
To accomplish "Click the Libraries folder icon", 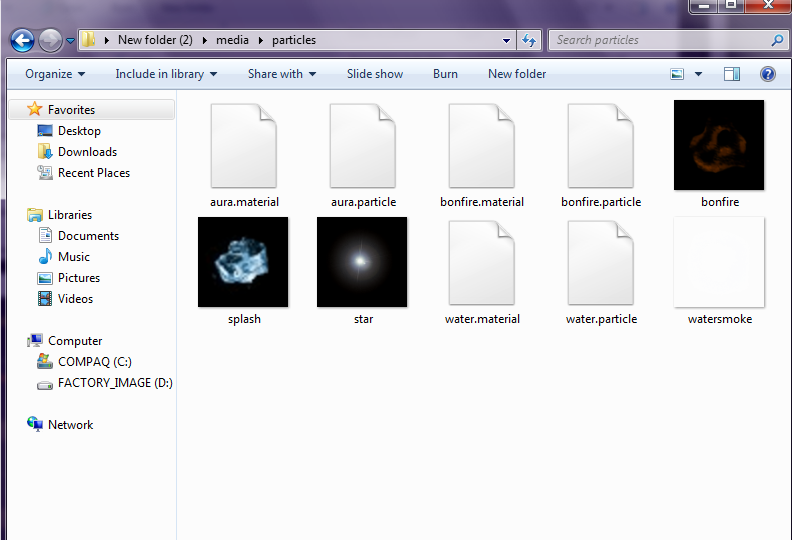I will [35, 215].
